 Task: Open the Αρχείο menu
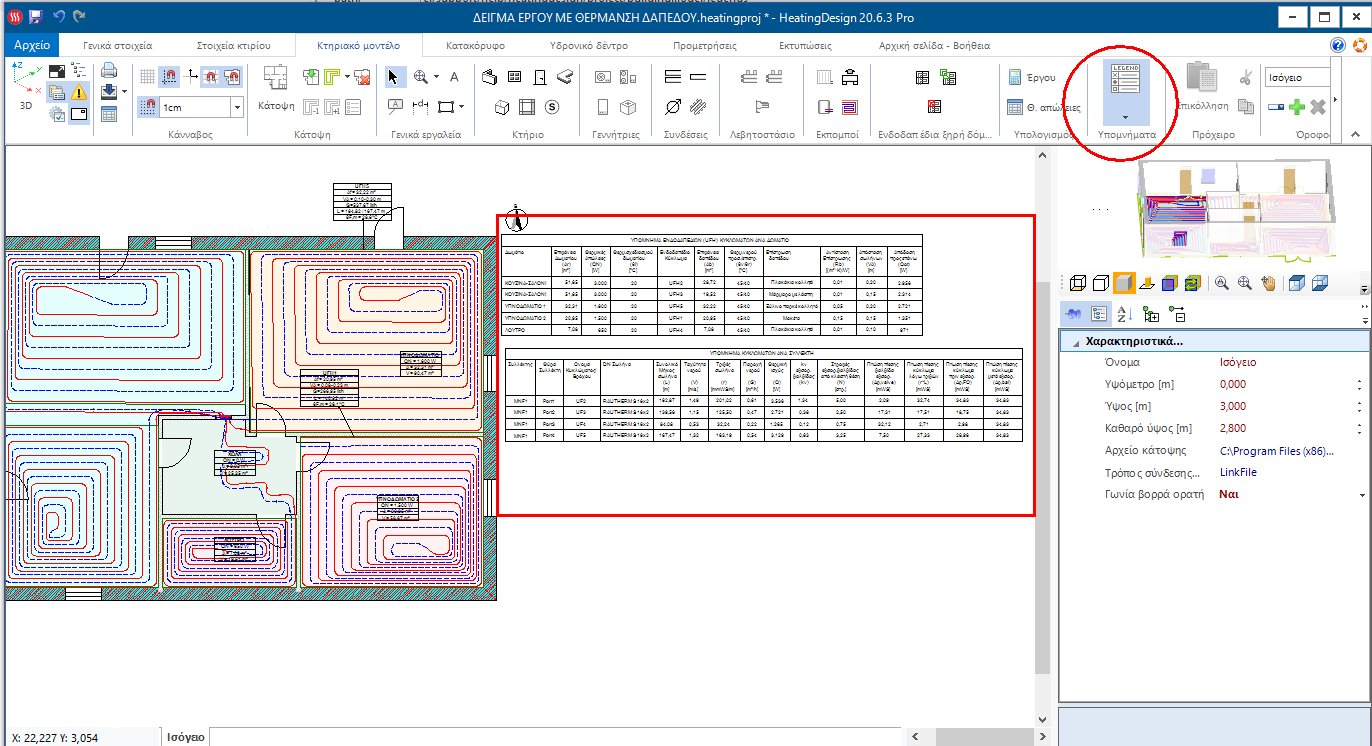pyautogui.click(x=32, y=44)
